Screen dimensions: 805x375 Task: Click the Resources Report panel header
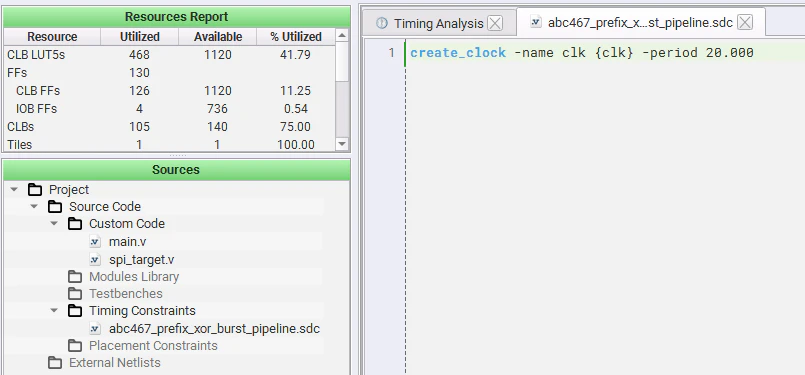177,17
